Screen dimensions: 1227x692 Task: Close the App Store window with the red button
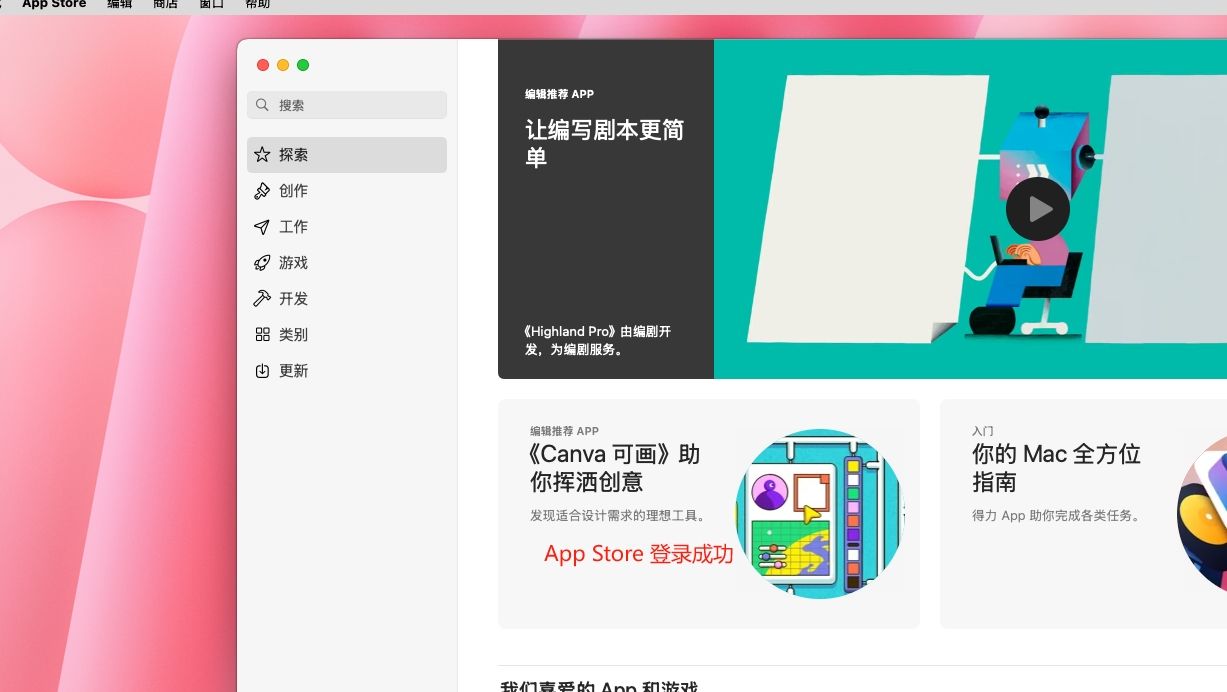click(263, 65)
